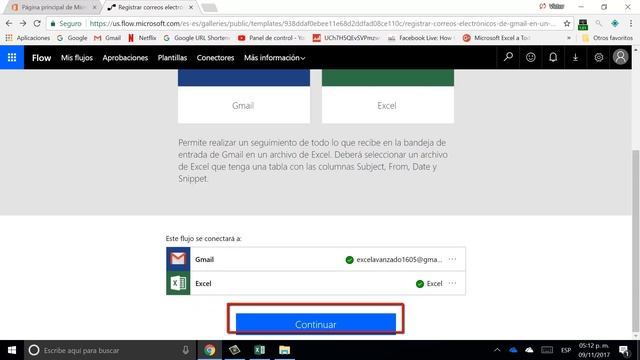Click the browser address bar URL
The height and width of the screenshot is (360, 640).
tap(322, 24)
